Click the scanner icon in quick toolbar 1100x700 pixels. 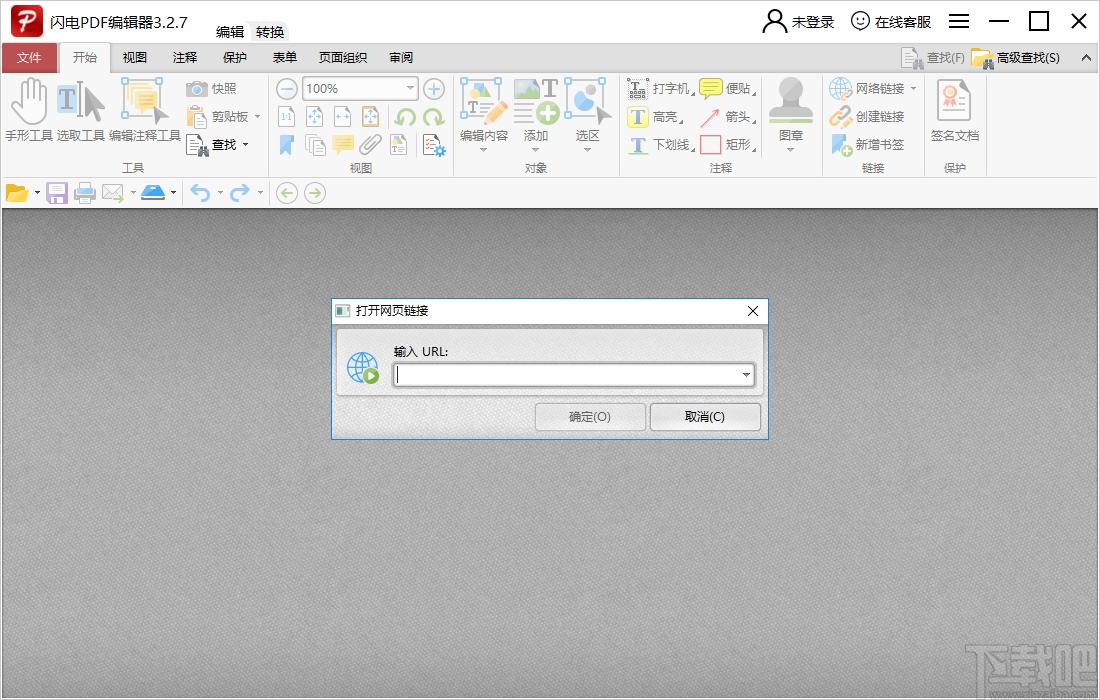(153, 193)
